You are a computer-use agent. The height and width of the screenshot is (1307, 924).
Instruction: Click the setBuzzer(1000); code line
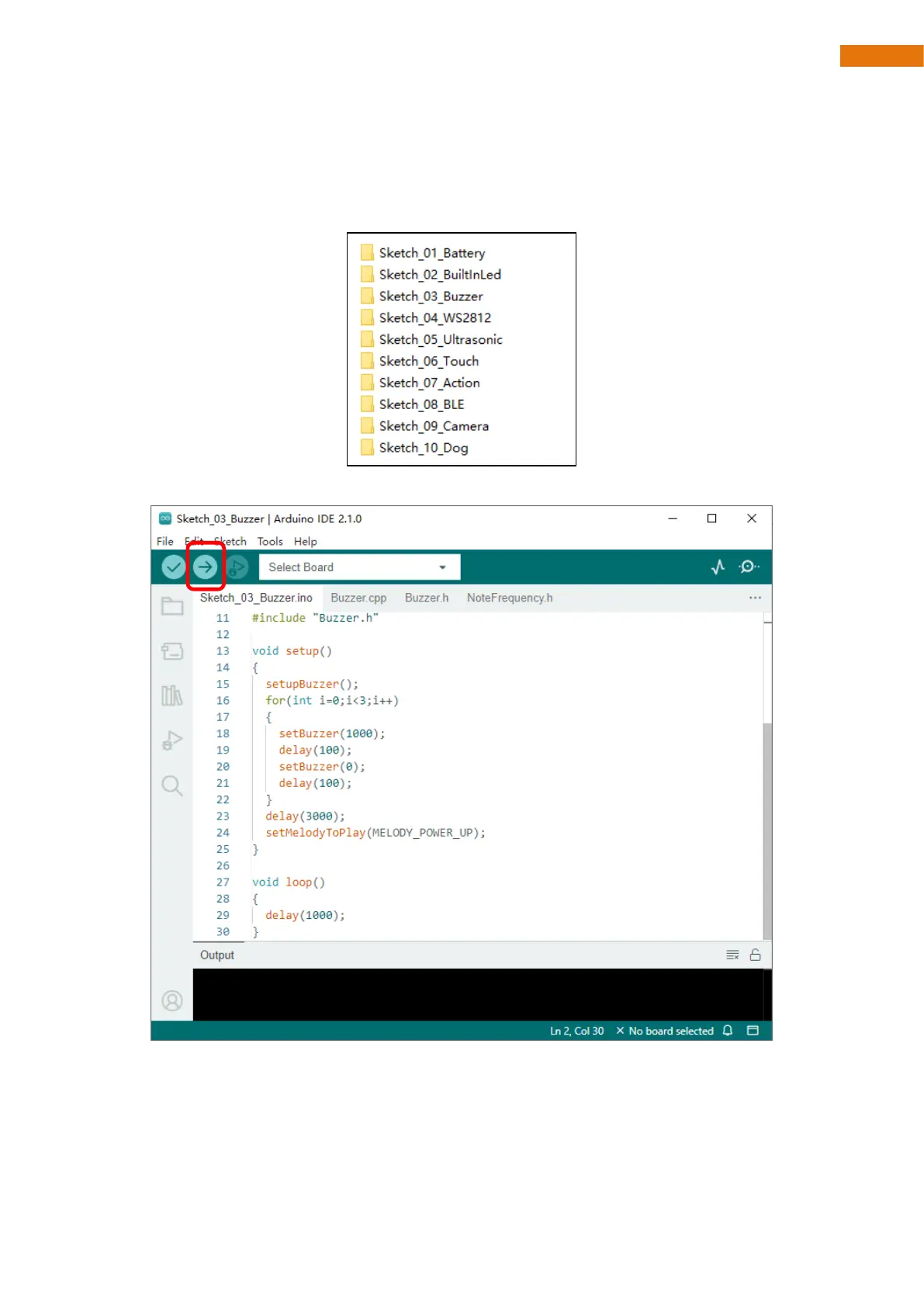point(332,733)
